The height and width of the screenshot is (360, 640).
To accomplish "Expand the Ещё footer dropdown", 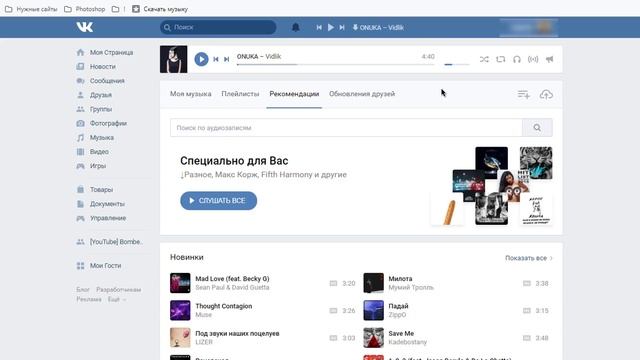I will [x=117, y=299].
